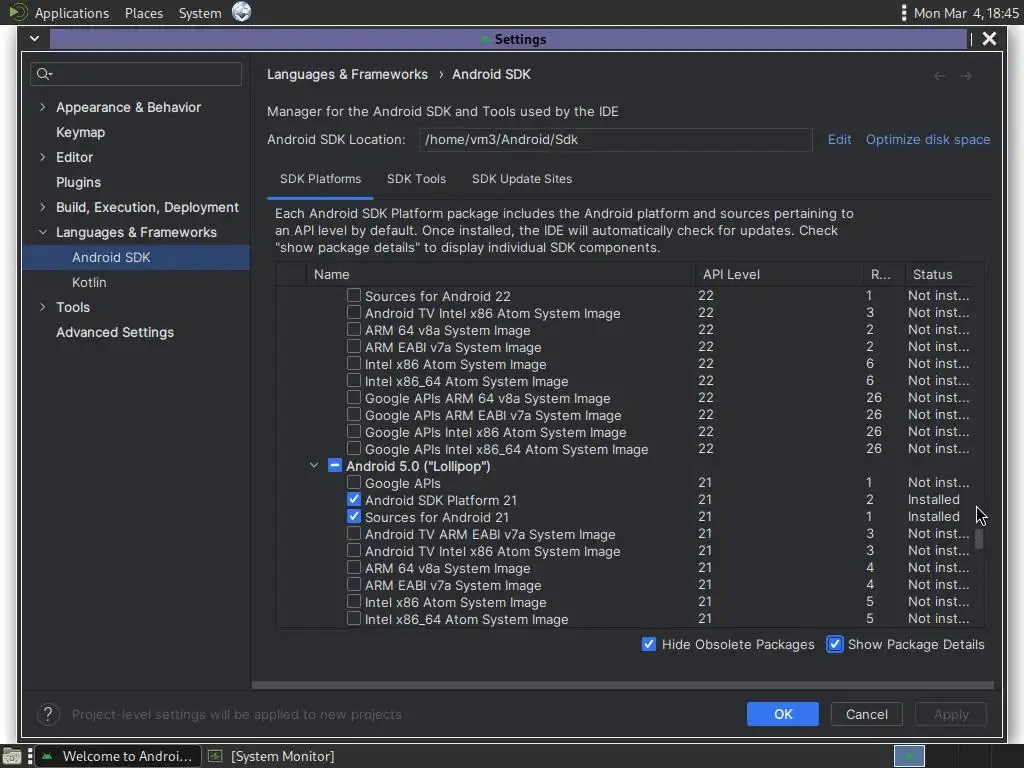Select Keymap in settings tree
The image size is (1024, 768).
pyautogui.click(x=80, y=133)
